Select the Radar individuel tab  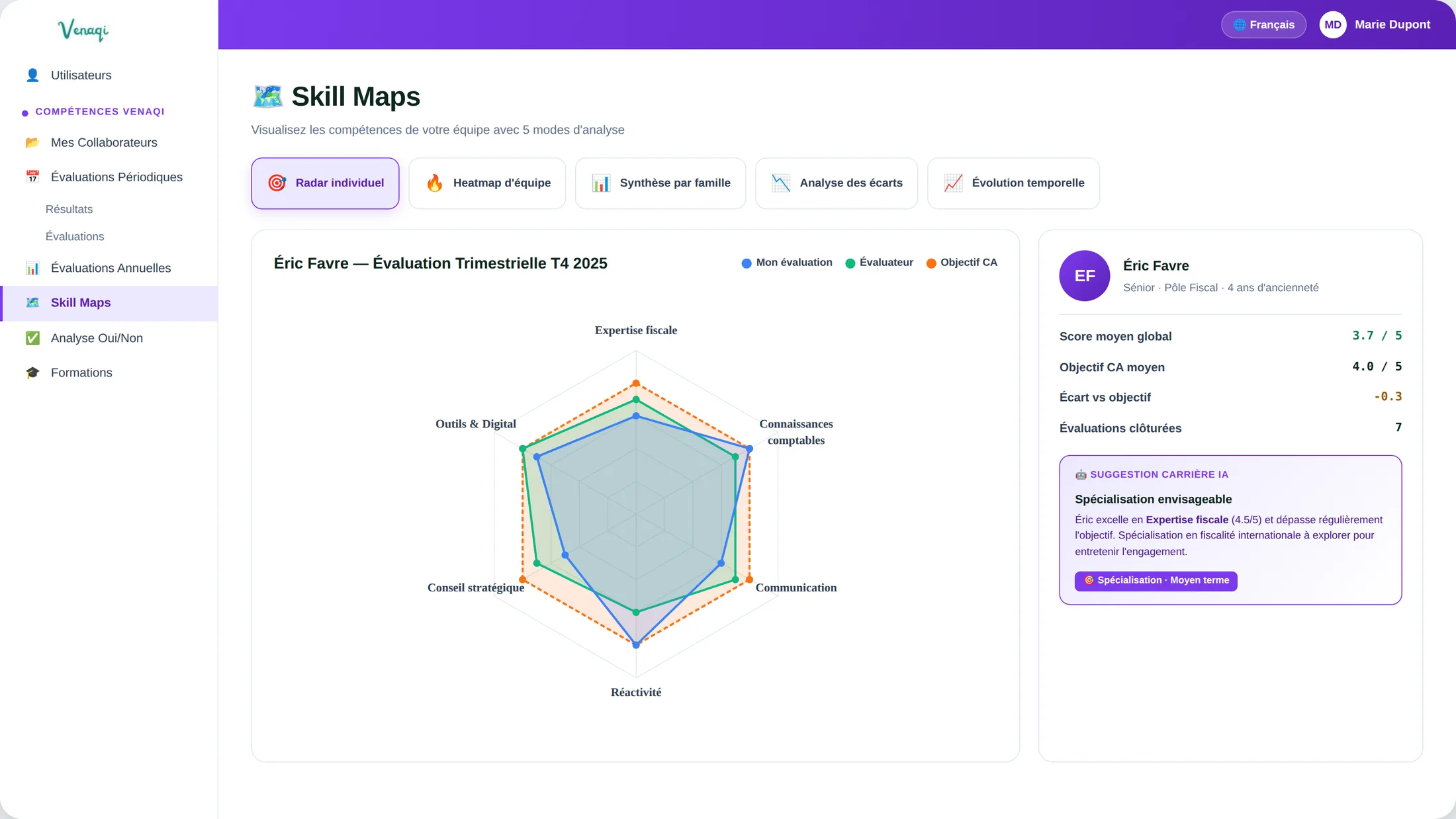(x=325, y=183)
